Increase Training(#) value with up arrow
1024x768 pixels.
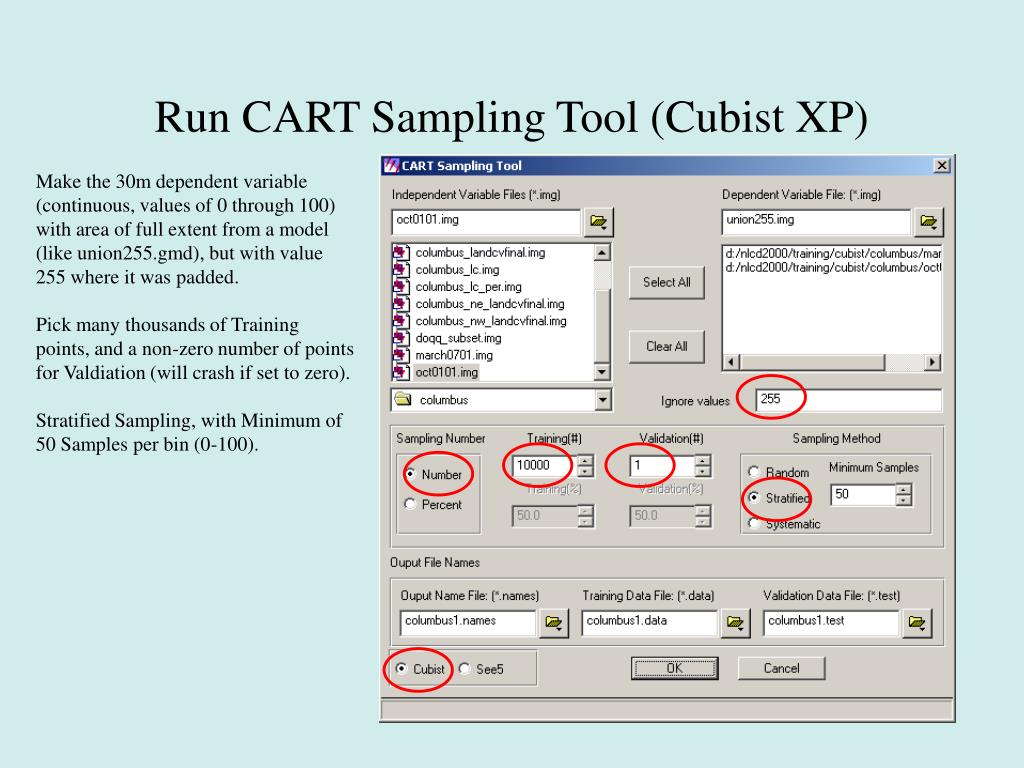click(586, 460)
